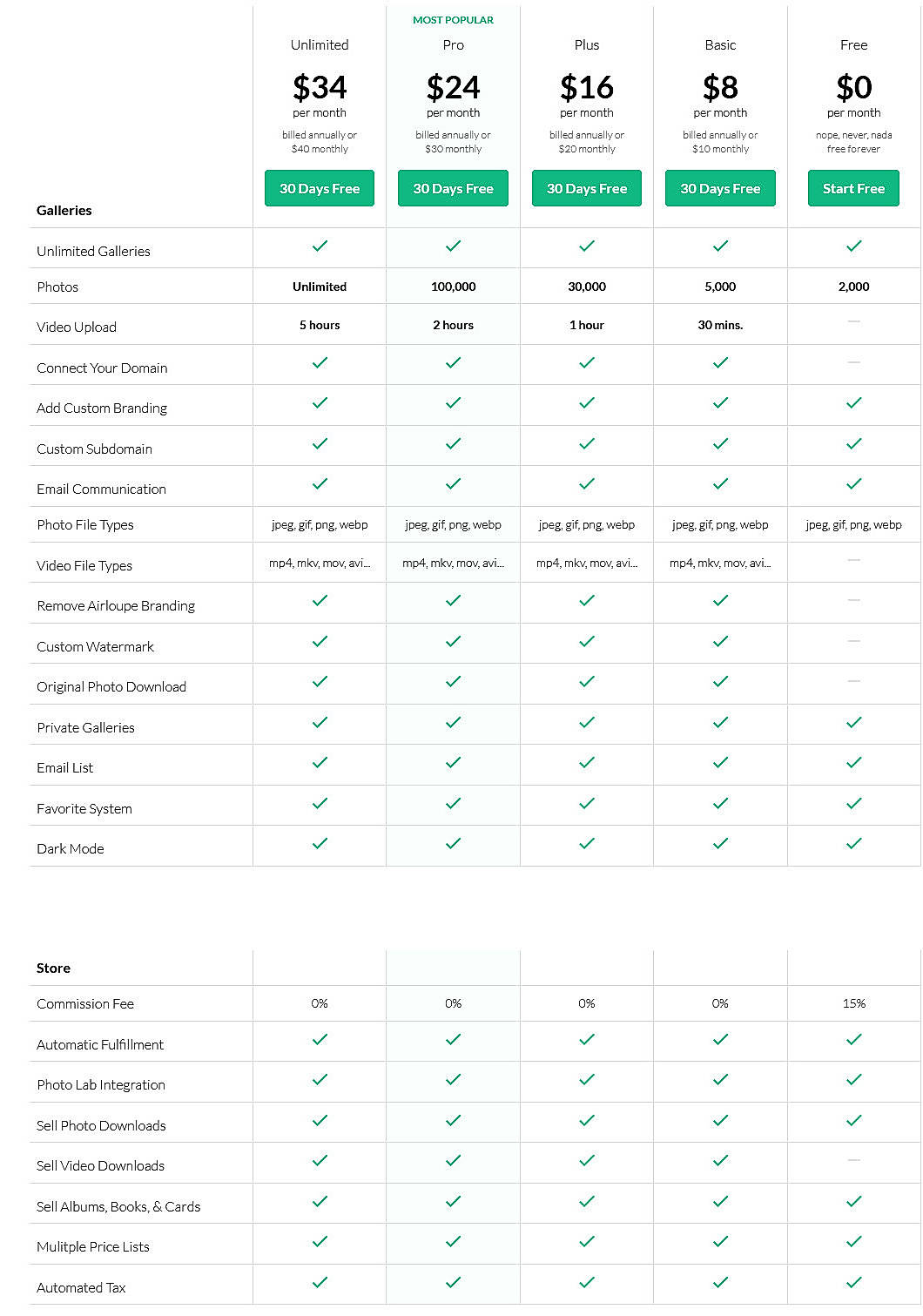Click the 30 Days Free button under Basic
The width and height of the screenshot is (923, 1316).
point(719,188)
